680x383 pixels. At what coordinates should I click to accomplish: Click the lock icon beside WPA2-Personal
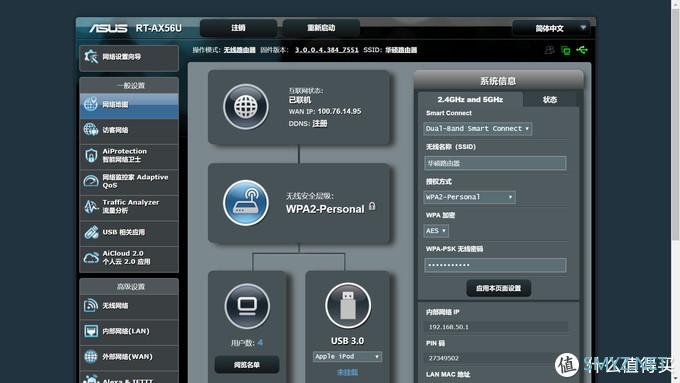pos(372,206)
